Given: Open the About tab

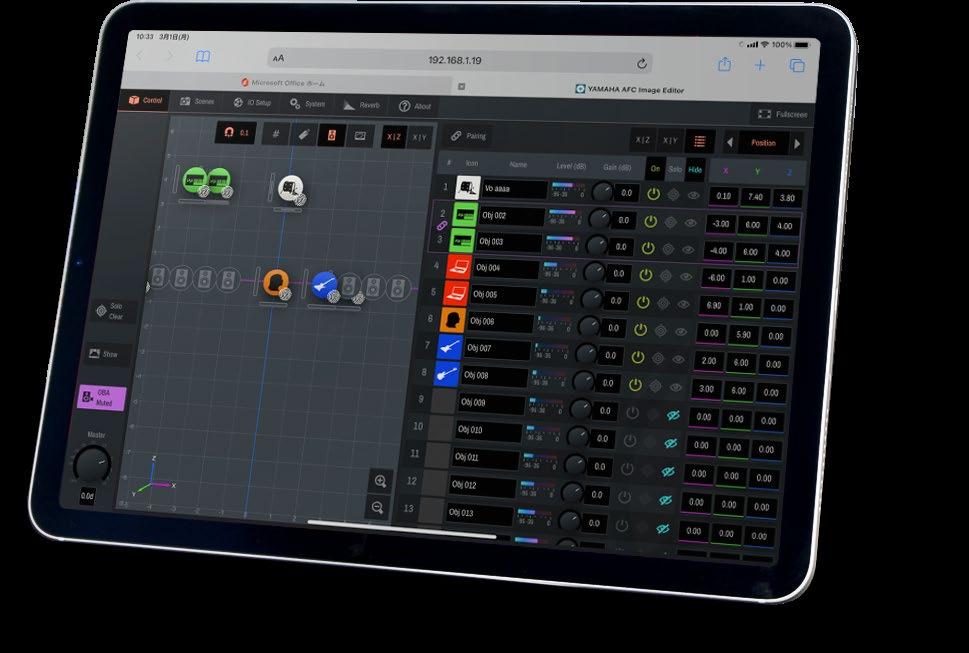Looking at the screenshot, I should (x=415, y=106).
